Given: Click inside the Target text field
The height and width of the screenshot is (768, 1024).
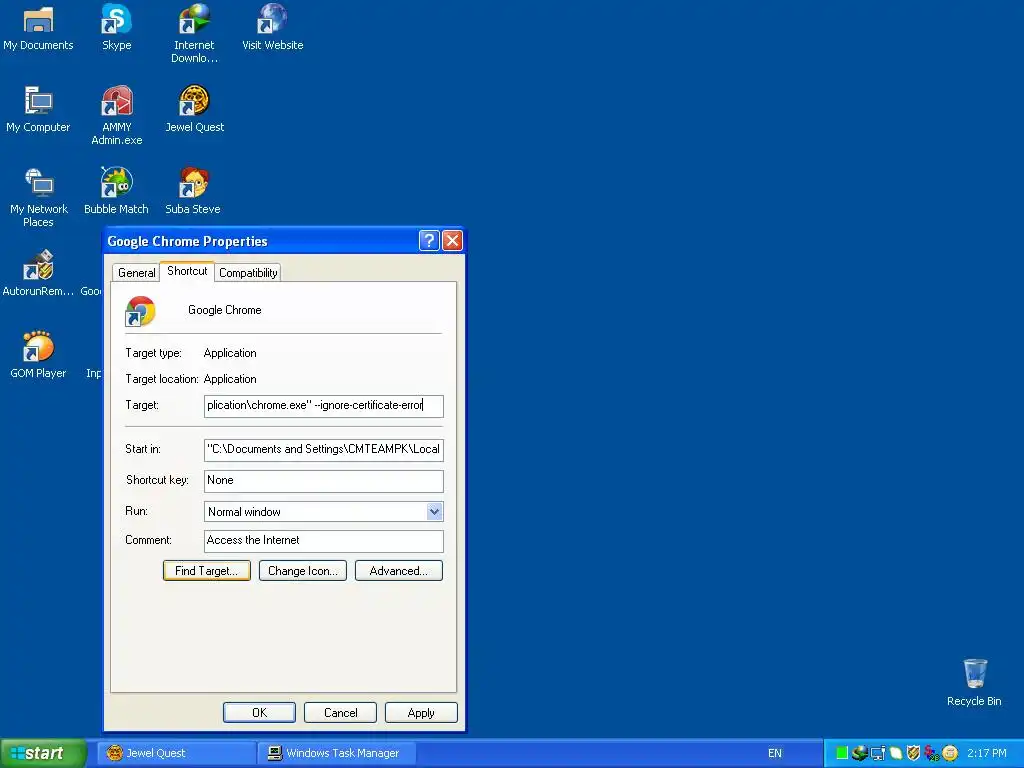Looking at the screenshot, I should click(x=323, y=406).
